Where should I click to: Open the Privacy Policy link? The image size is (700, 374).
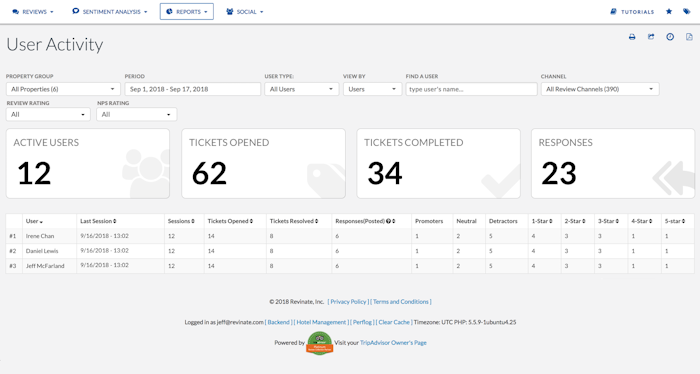(x=348, y=302)
